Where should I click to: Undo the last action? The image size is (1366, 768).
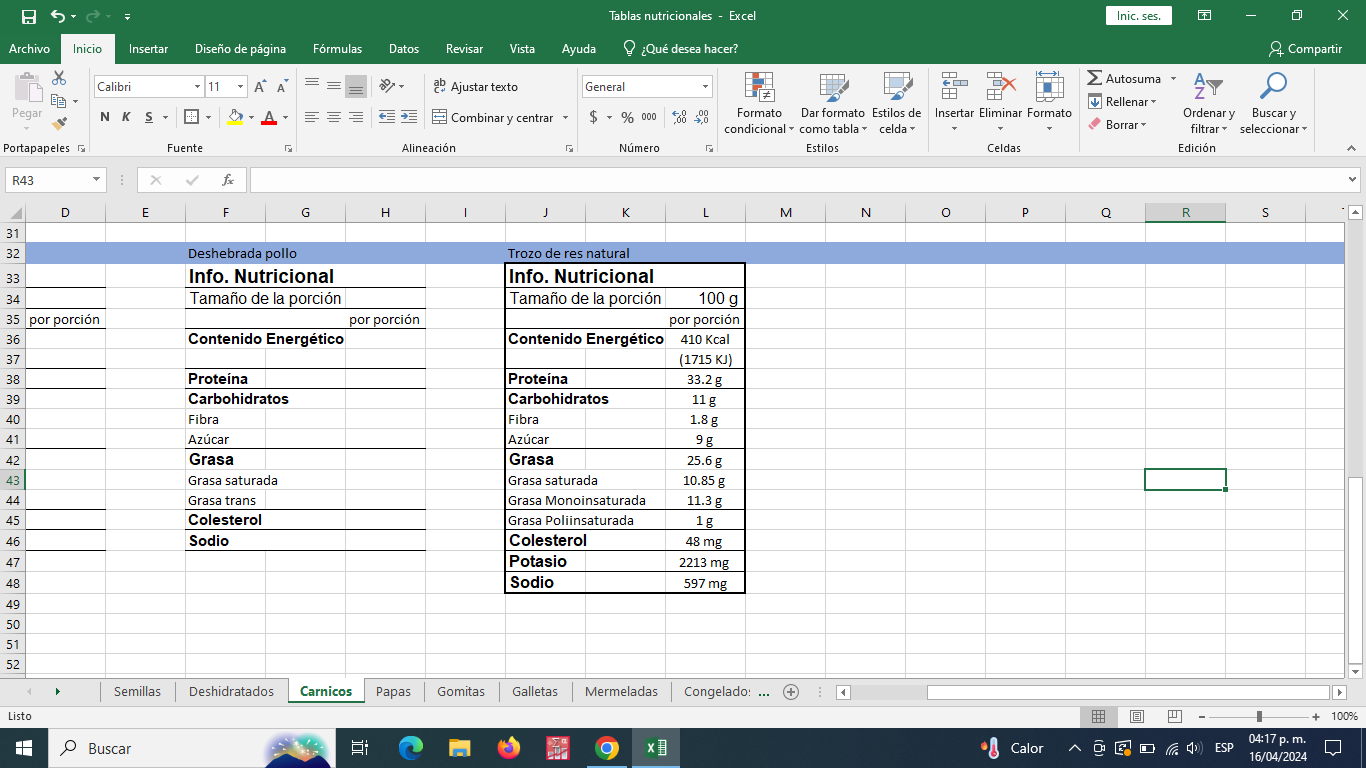(x=58, y=16)
